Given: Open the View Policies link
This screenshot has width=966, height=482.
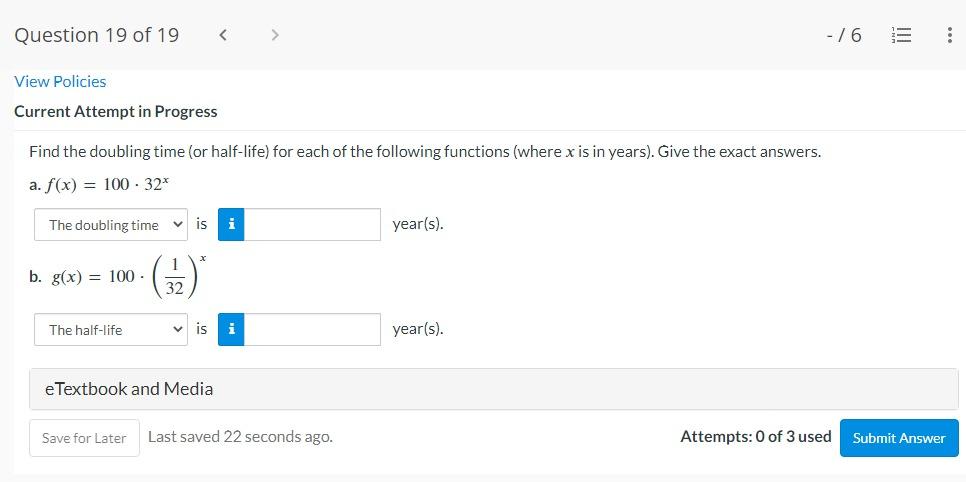Looking at the screenshot, I should [x=60, y=82].
